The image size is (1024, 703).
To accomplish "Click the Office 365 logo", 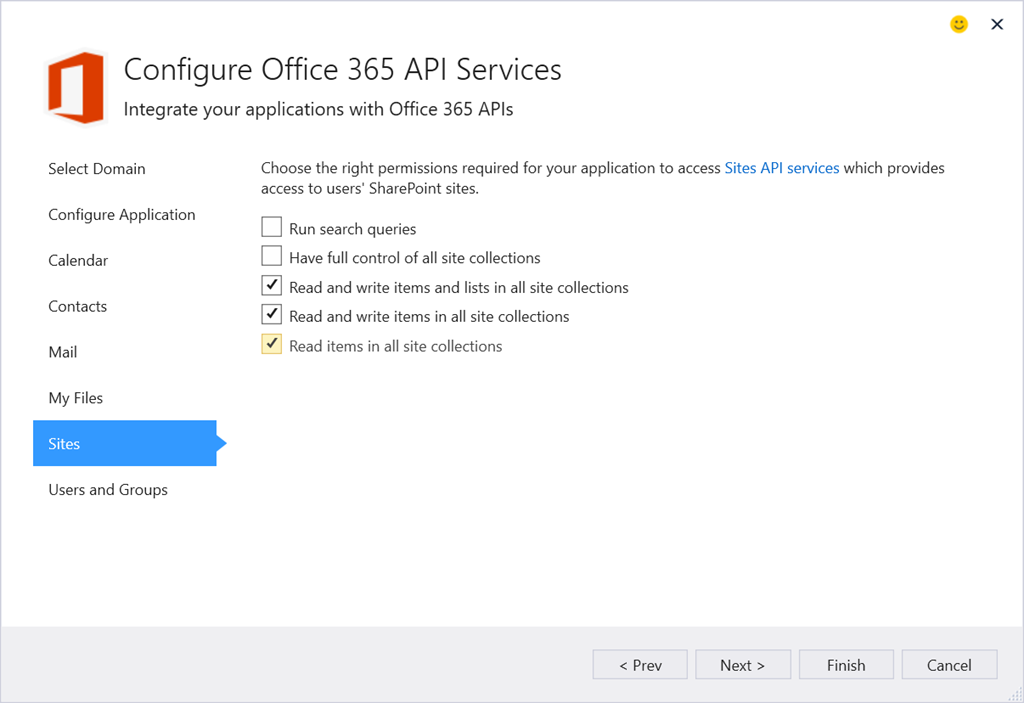I will click(76, 88).
